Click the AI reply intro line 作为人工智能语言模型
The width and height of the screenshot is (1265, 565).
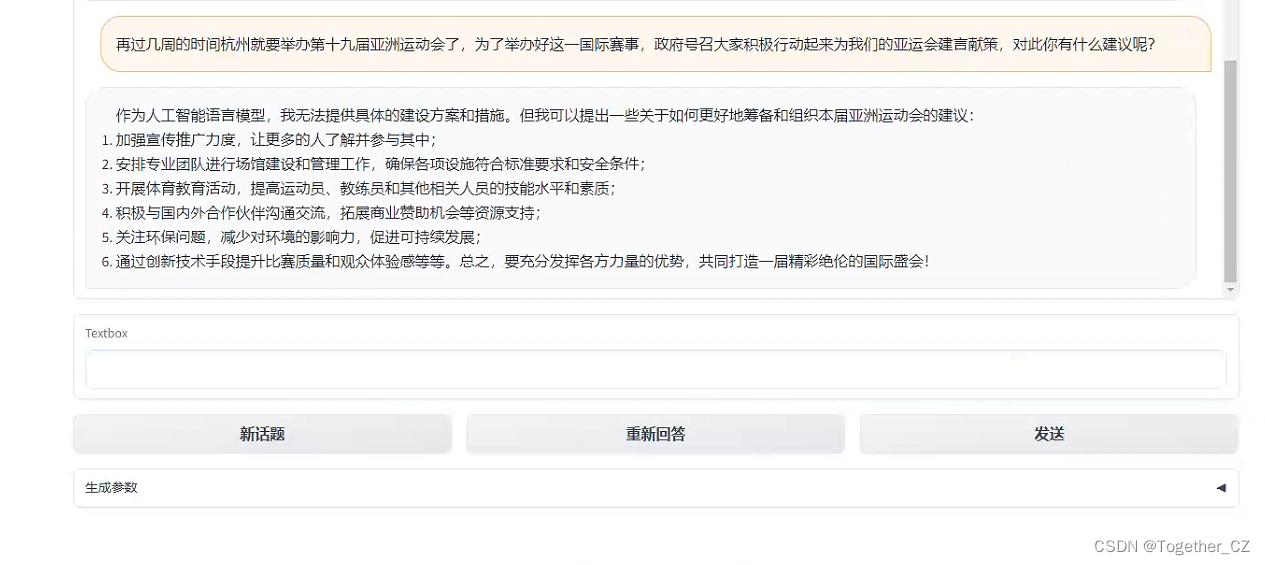tap(544, 115)
